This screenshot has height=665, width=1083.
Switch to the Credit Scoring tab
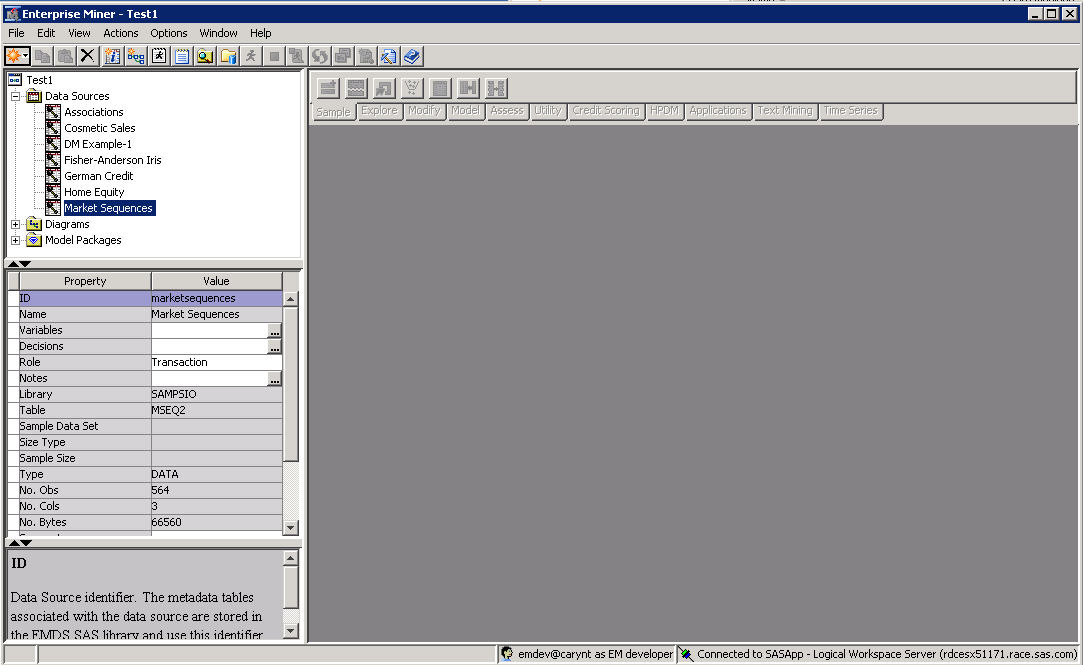click(605, 111)
